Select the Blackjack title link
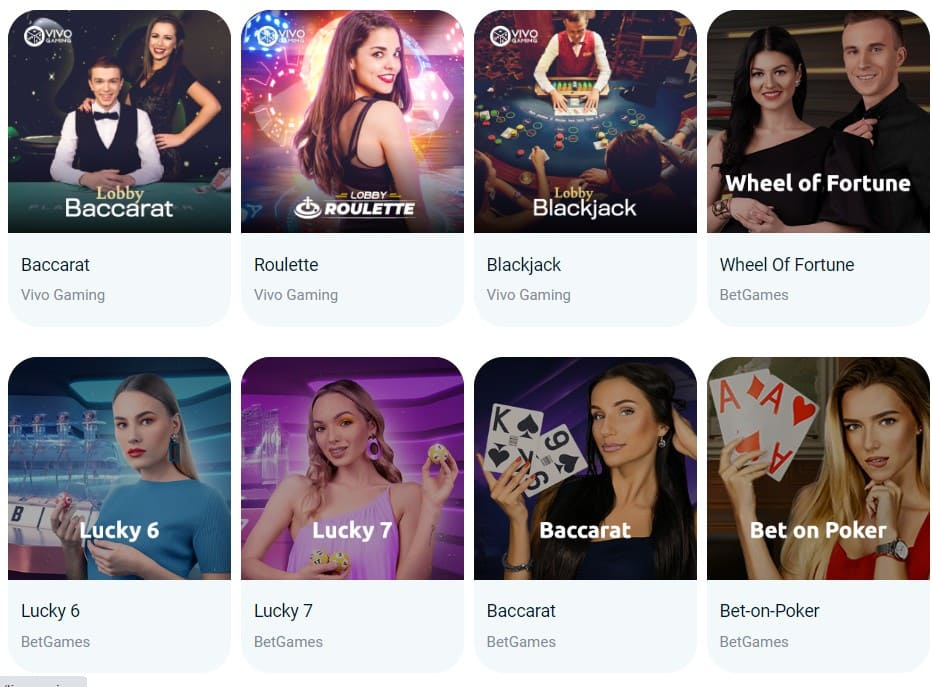 pyautogui.click(x=524, y=264)
